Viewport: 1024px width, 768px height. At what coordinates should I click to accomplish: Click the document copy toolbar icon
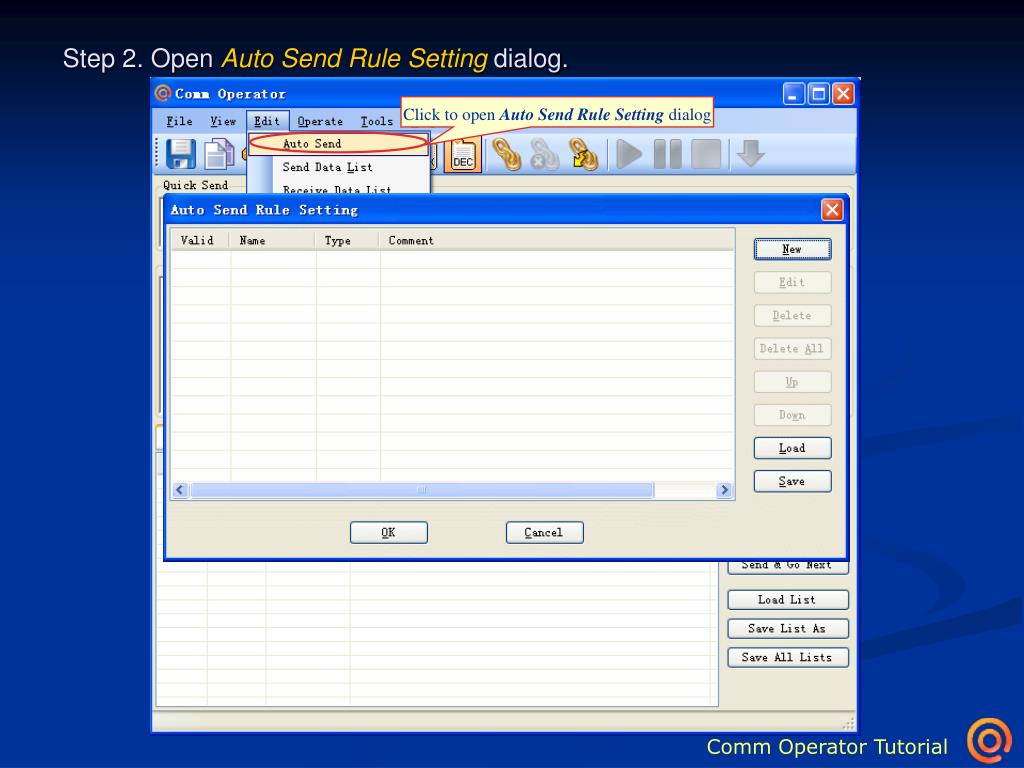219,153
